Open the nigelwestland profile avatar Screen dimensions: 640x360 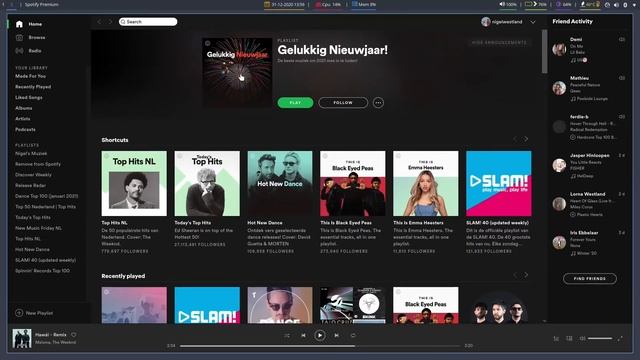486,22
